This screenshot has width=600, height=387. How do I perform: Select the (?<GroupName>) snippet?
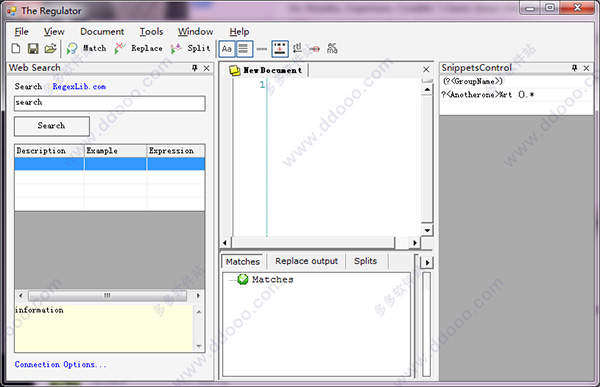[x=517, y=82]
